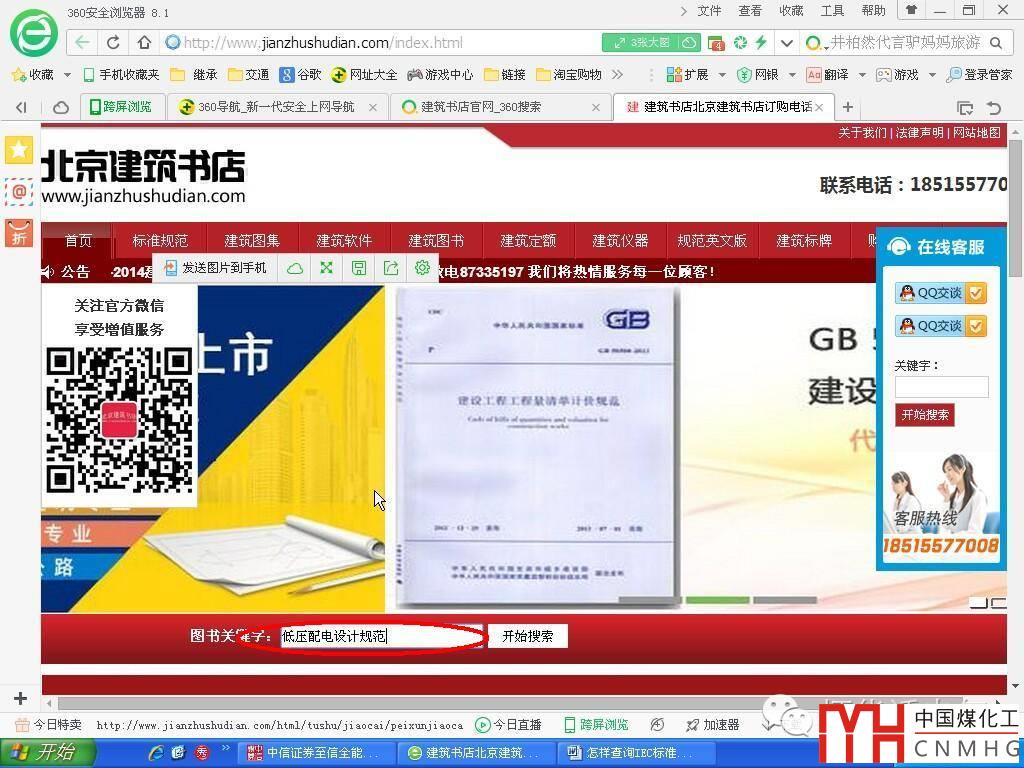The width and height of the screenshot is (1024, 768).
Task: Open 建筑软件 navigation item
Action: click(x=344, y=240)
